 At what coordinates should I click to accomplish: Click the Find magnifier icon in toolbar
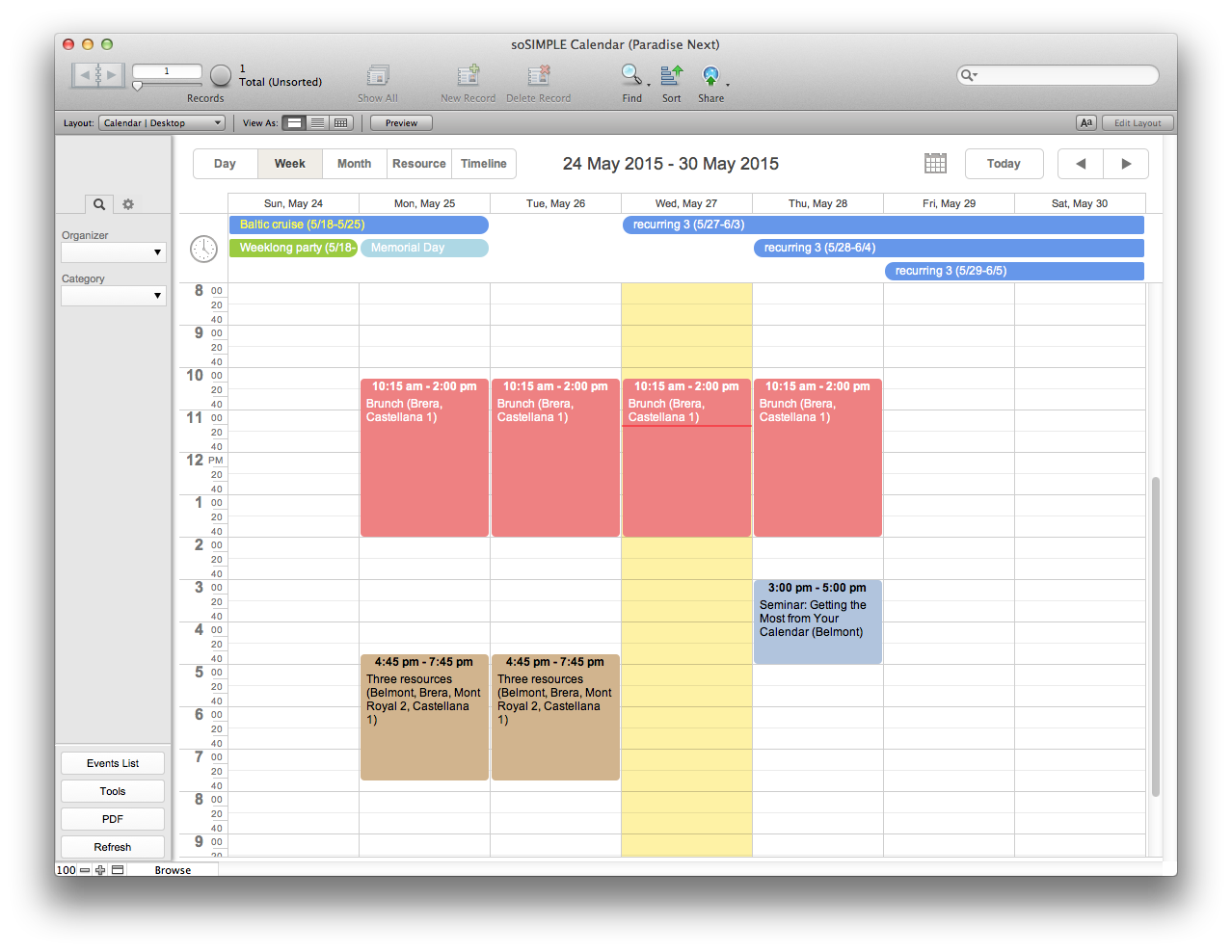631,75
